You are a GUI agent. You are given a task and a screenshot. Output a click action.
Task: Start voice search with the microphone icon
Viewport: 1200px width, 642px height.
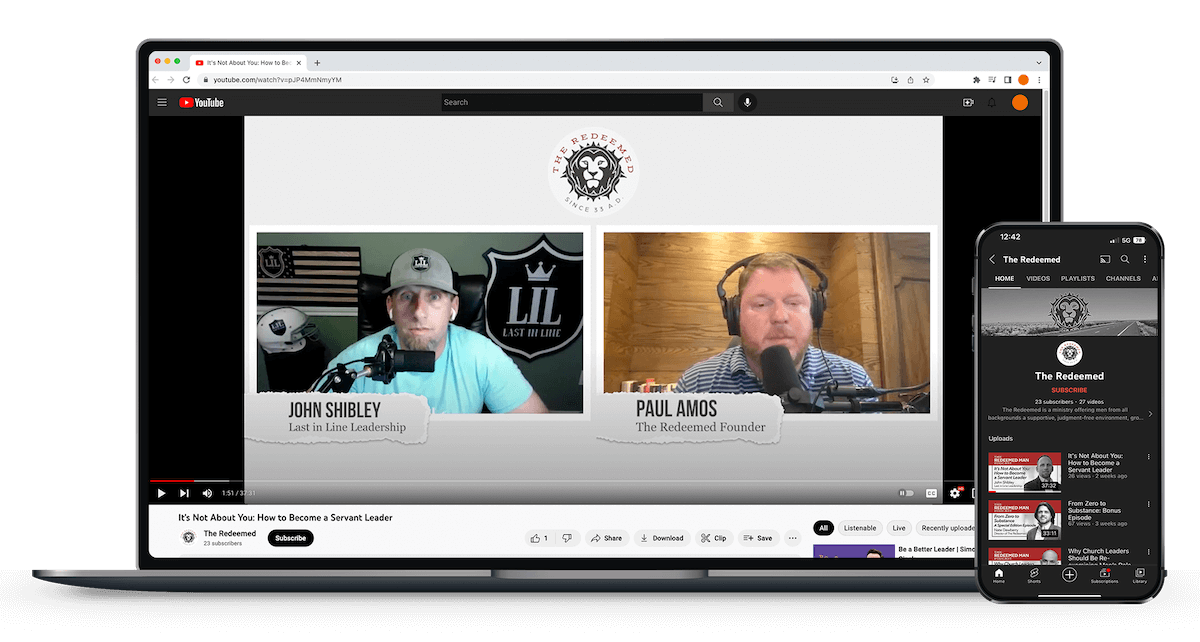coord(746,102)
